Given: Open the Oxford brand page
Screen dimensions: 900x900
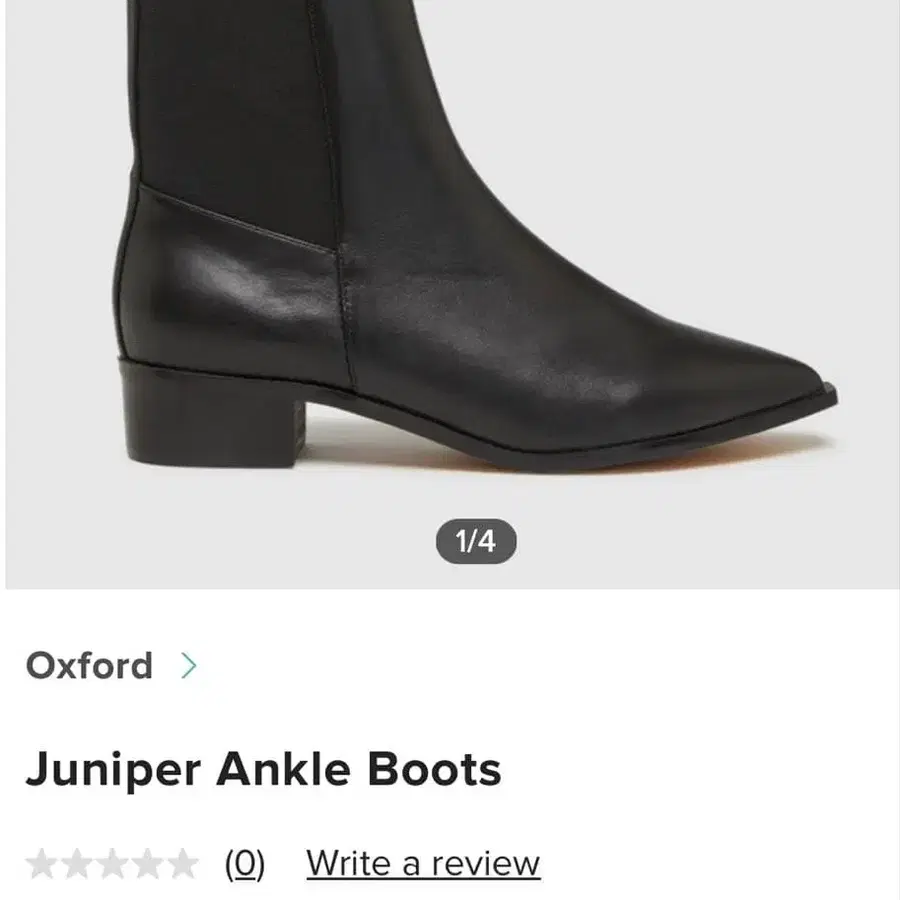Looking at the screenshot, I should click(89, 666).
